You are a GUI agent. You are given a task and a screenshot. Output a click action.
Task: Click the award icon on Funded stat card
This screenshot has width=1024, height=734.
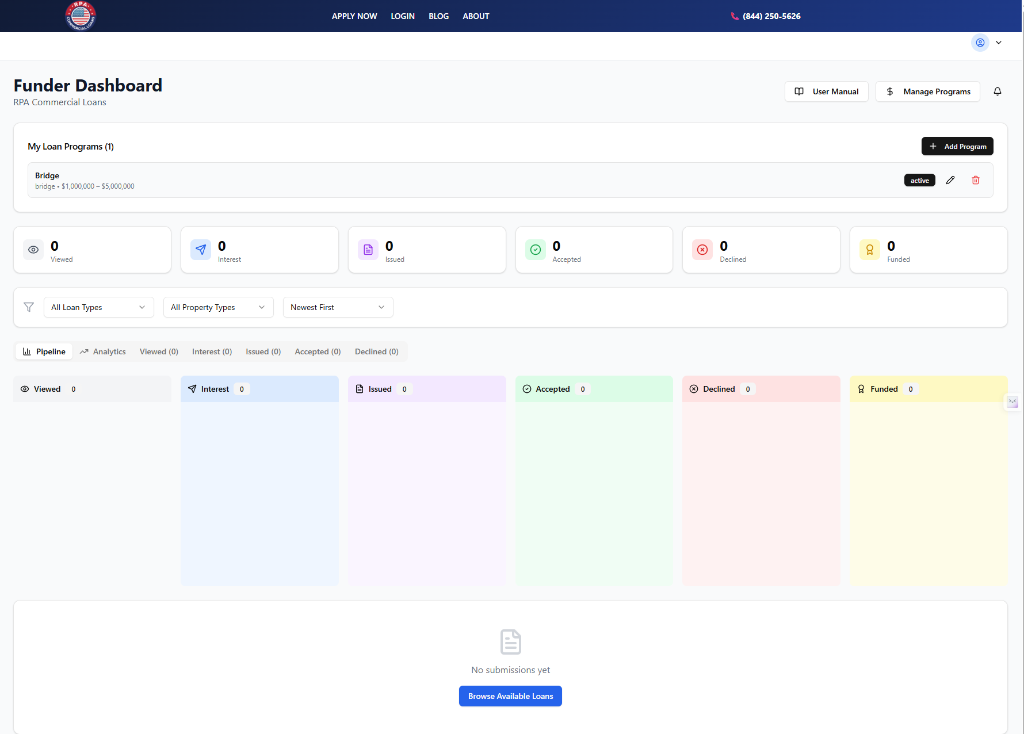click(x=869, y=249)
